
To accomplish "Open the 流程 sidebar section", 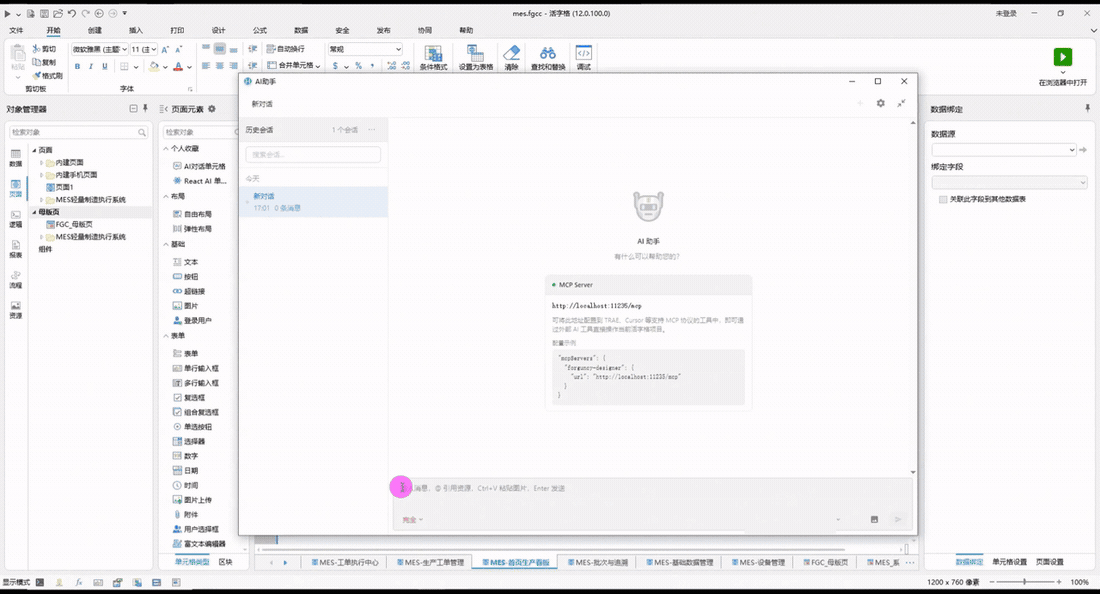I will (x=15, y=280).
